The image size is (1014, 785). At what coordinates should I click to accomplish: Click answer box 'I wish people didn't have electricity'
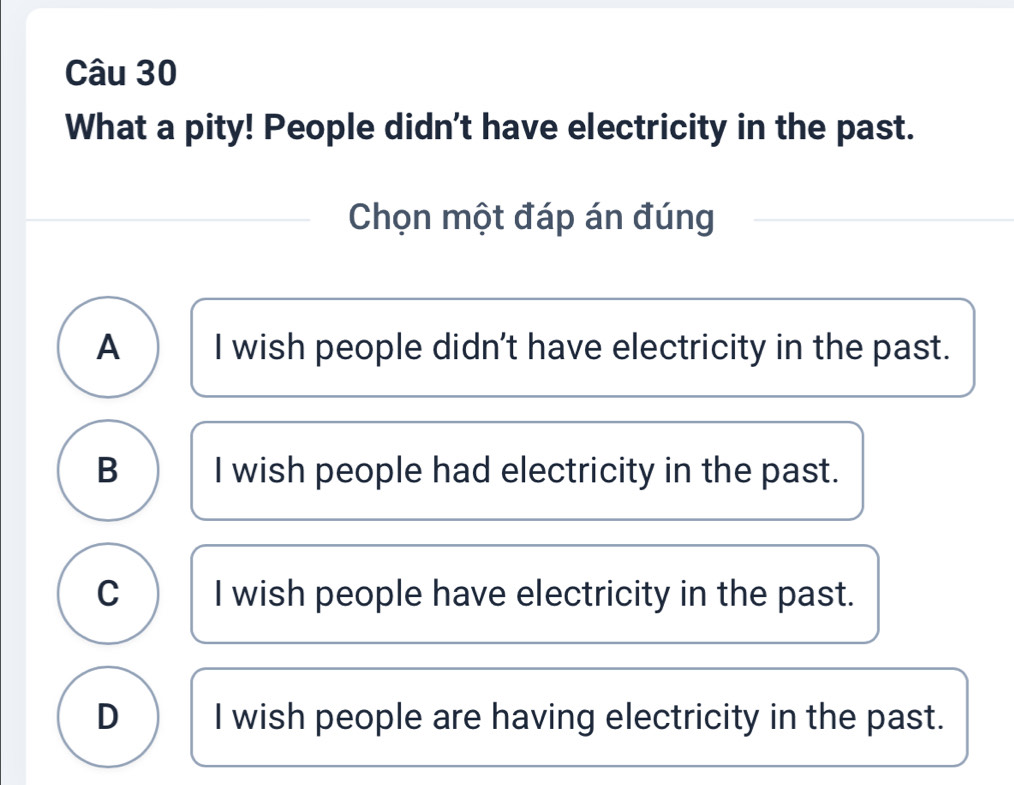point(582,348)
